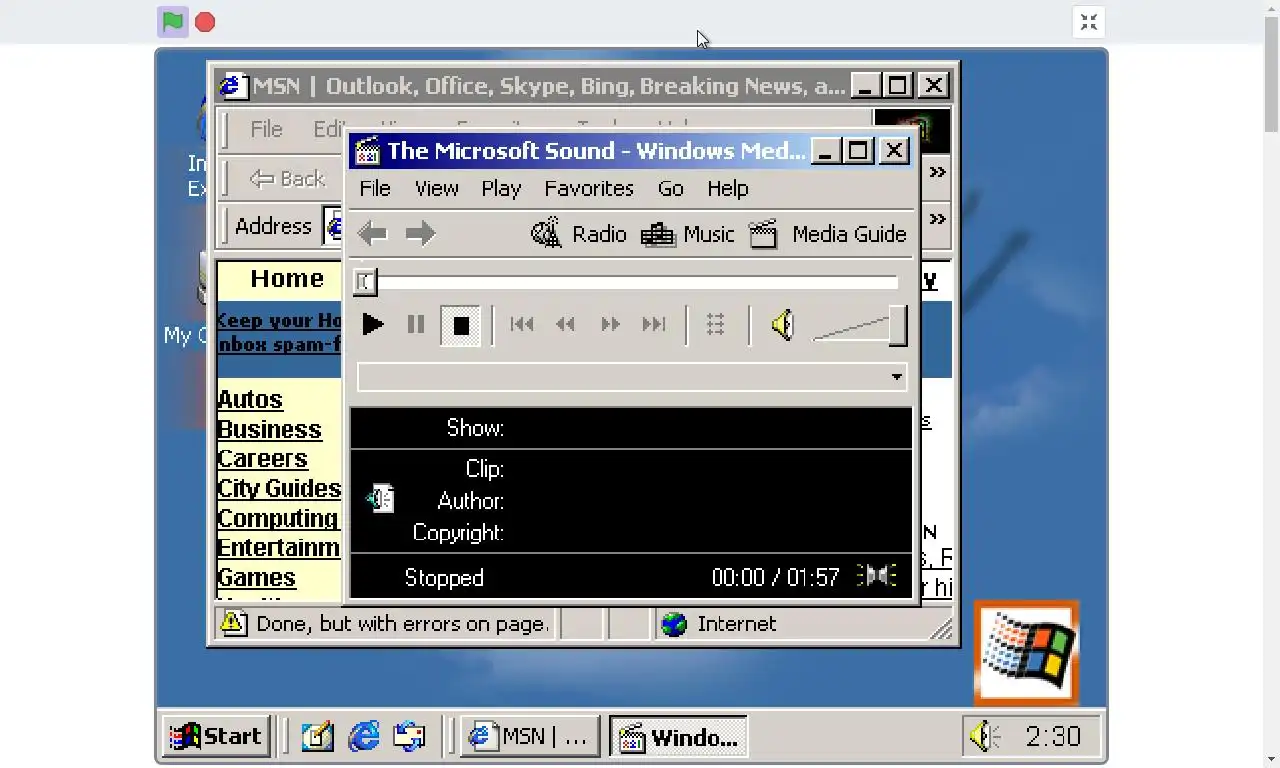Launch Show Desktop from Quick Launch

pyautogui.click(x=316, y=737)
